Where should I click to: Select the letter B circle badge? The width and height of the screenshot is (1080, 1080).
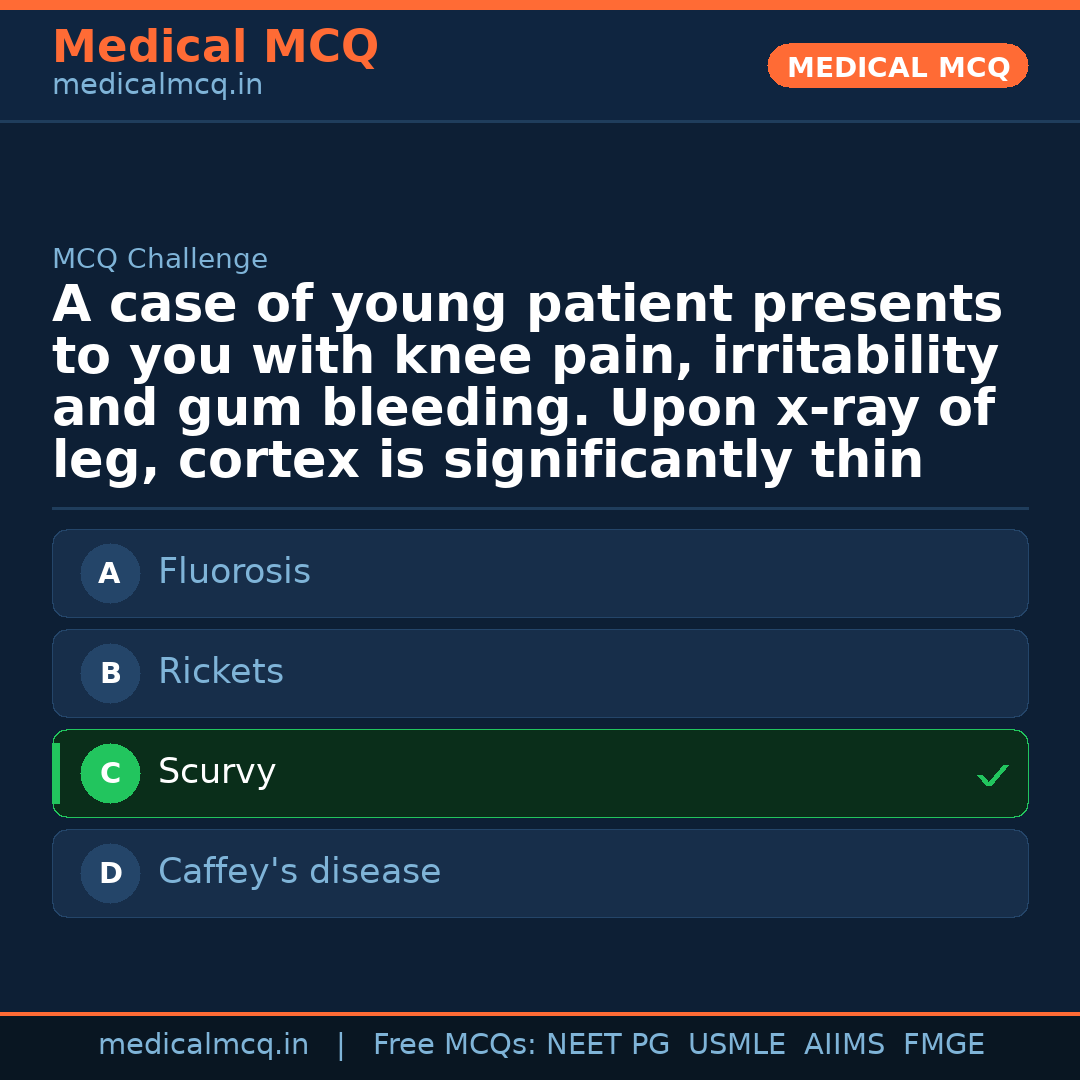(x=110, y=674)
